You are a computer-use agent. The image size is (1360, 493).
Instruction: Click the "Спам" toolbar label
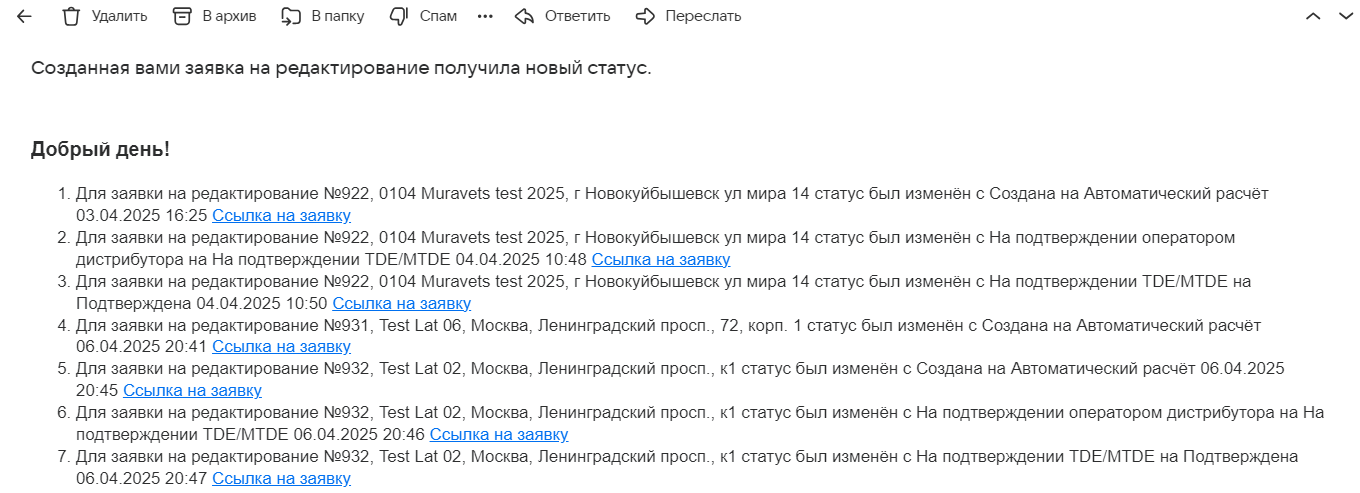(438, 16)
